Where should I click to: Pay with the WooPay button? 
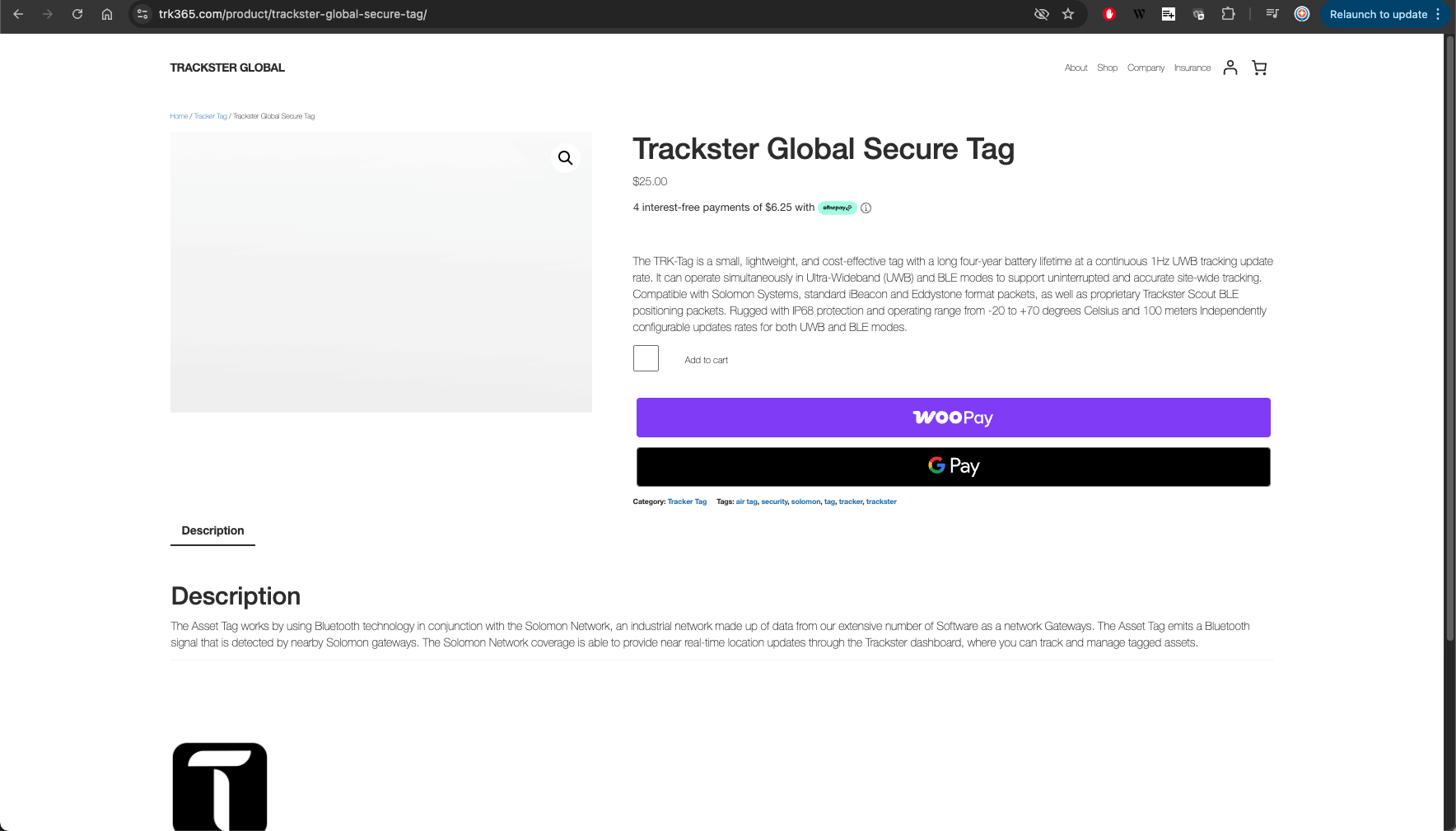click(953, 418)
